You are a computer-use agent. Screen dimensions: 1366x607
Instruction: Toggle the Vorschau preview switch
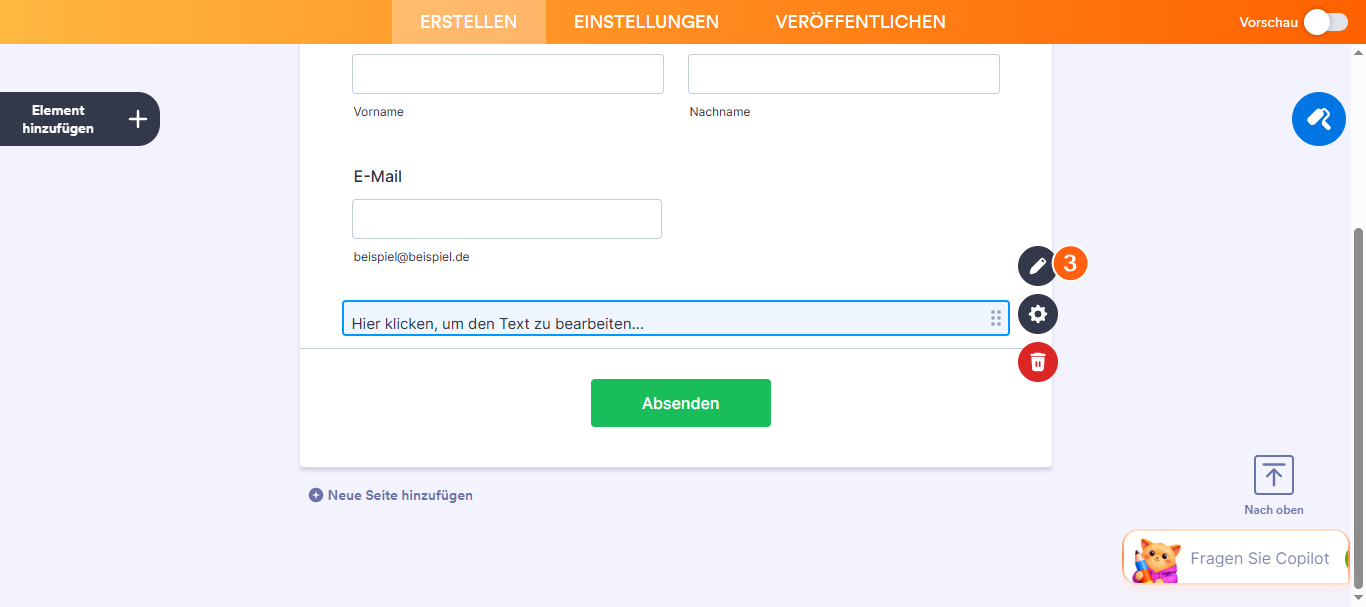point(1326,22)
